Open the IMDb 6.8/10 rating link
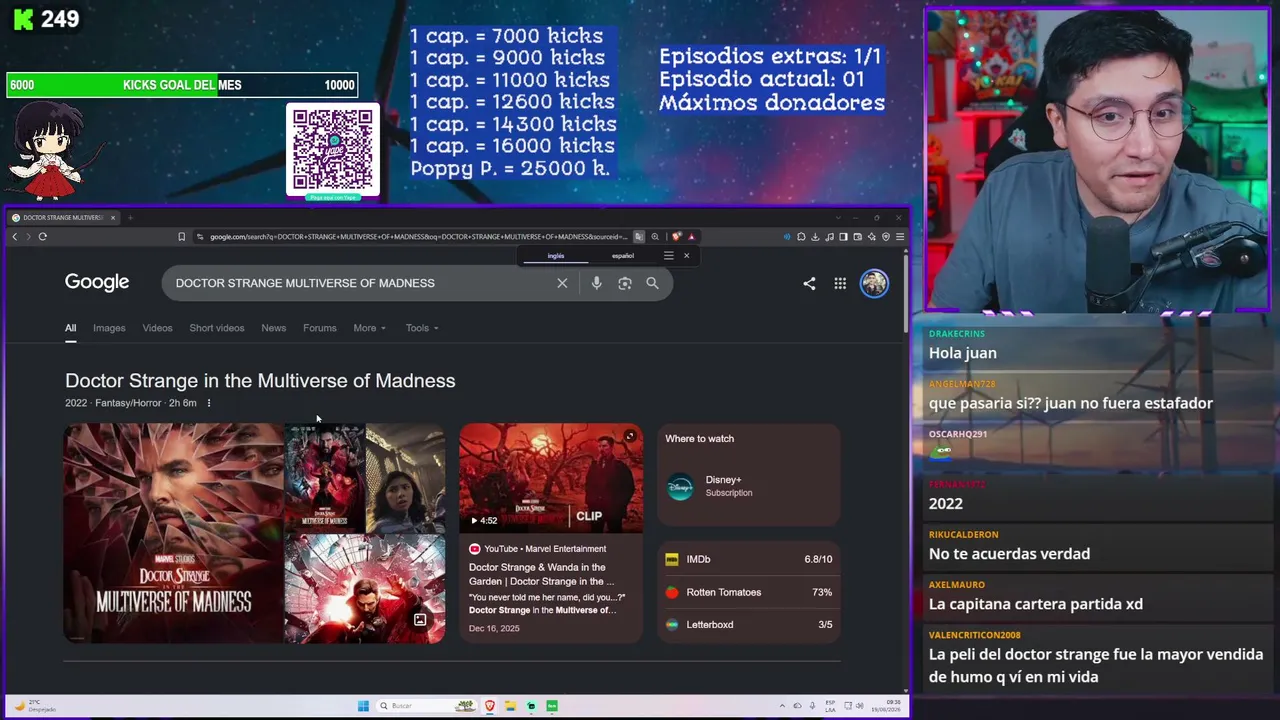This screenshot has height=720, width=1280. [x=749, y=559]
